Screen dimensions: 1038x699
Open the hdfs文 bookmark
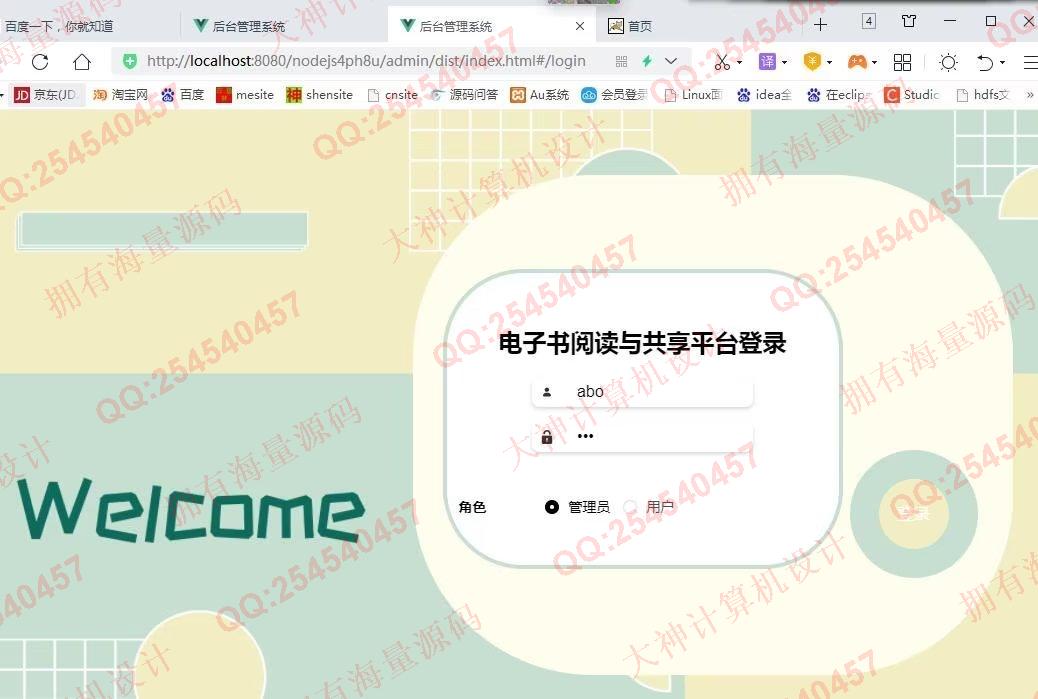click(x=983, y=95)
